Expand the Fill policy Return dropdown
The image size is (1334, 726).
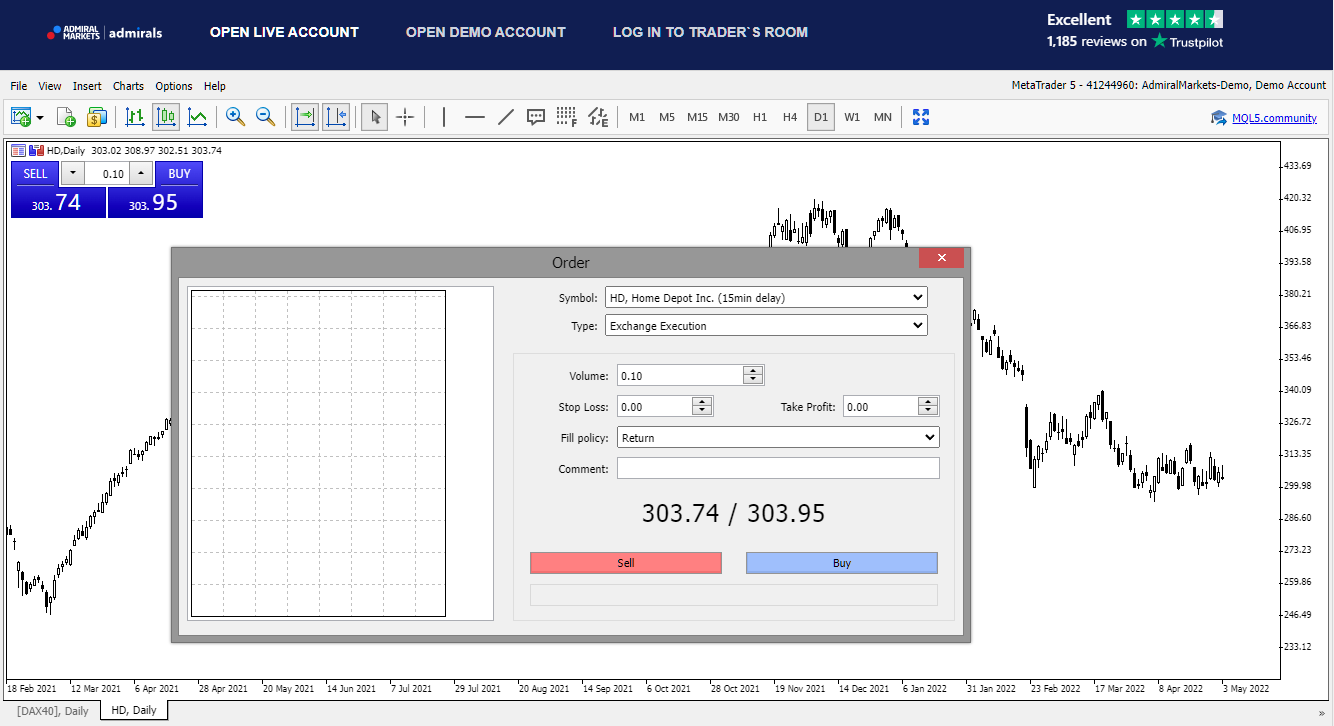[x=778, y=437]
